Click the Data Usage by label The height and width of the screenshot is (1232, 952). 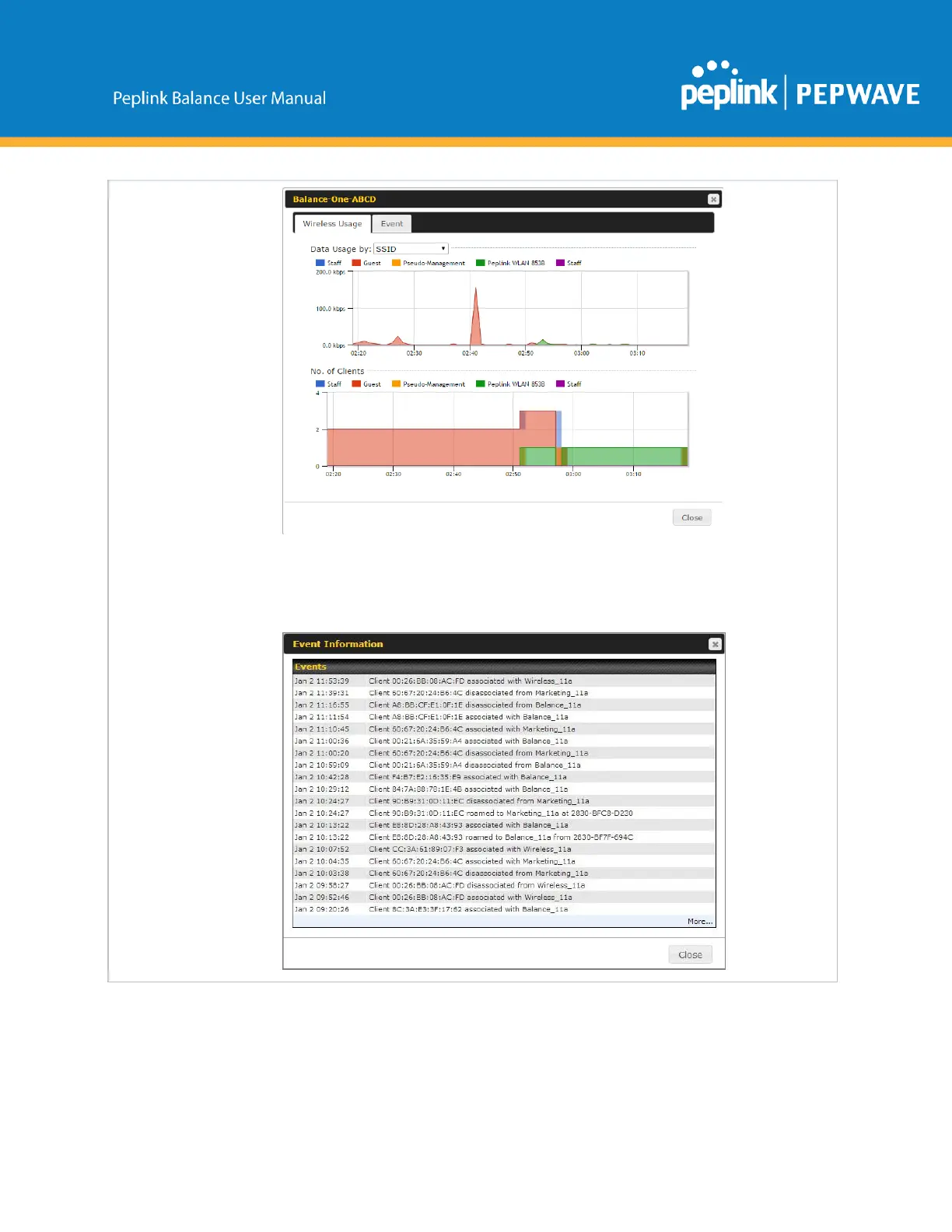pos(341,249)
